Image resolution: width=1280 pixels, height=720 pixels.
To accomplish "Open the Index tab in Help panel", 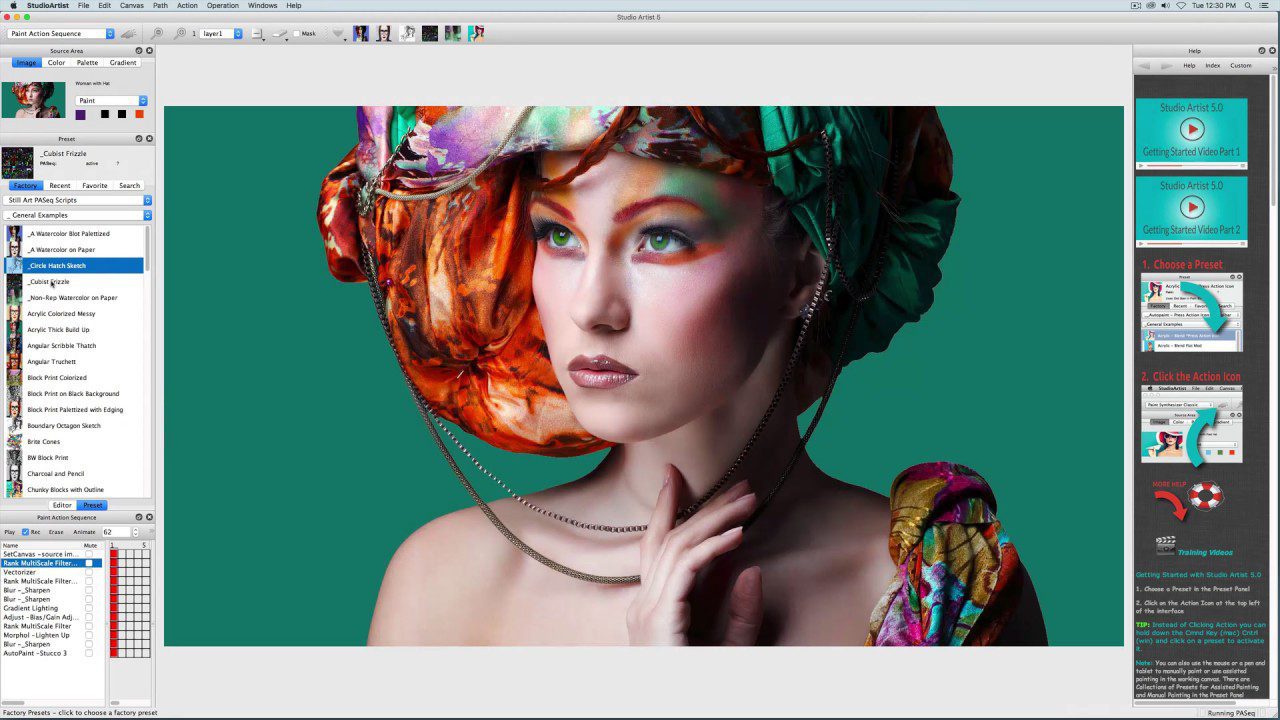I will coord(1212,66).
